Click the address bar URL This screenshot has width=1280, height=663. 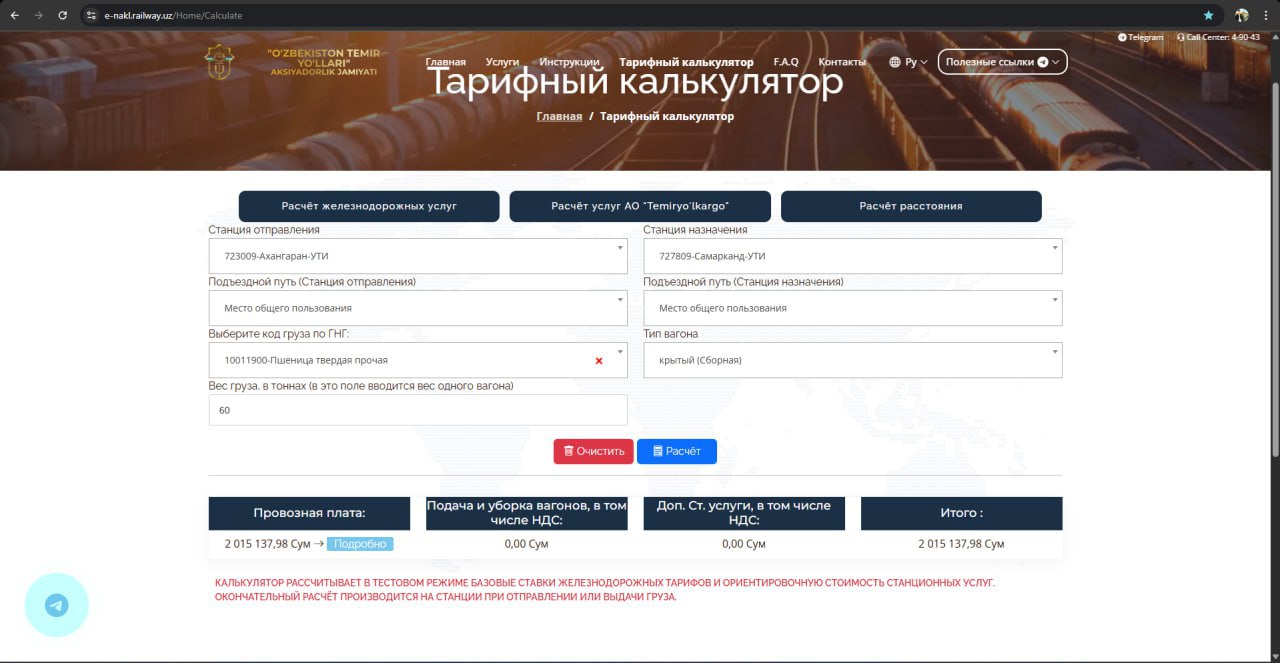[173, 15]
